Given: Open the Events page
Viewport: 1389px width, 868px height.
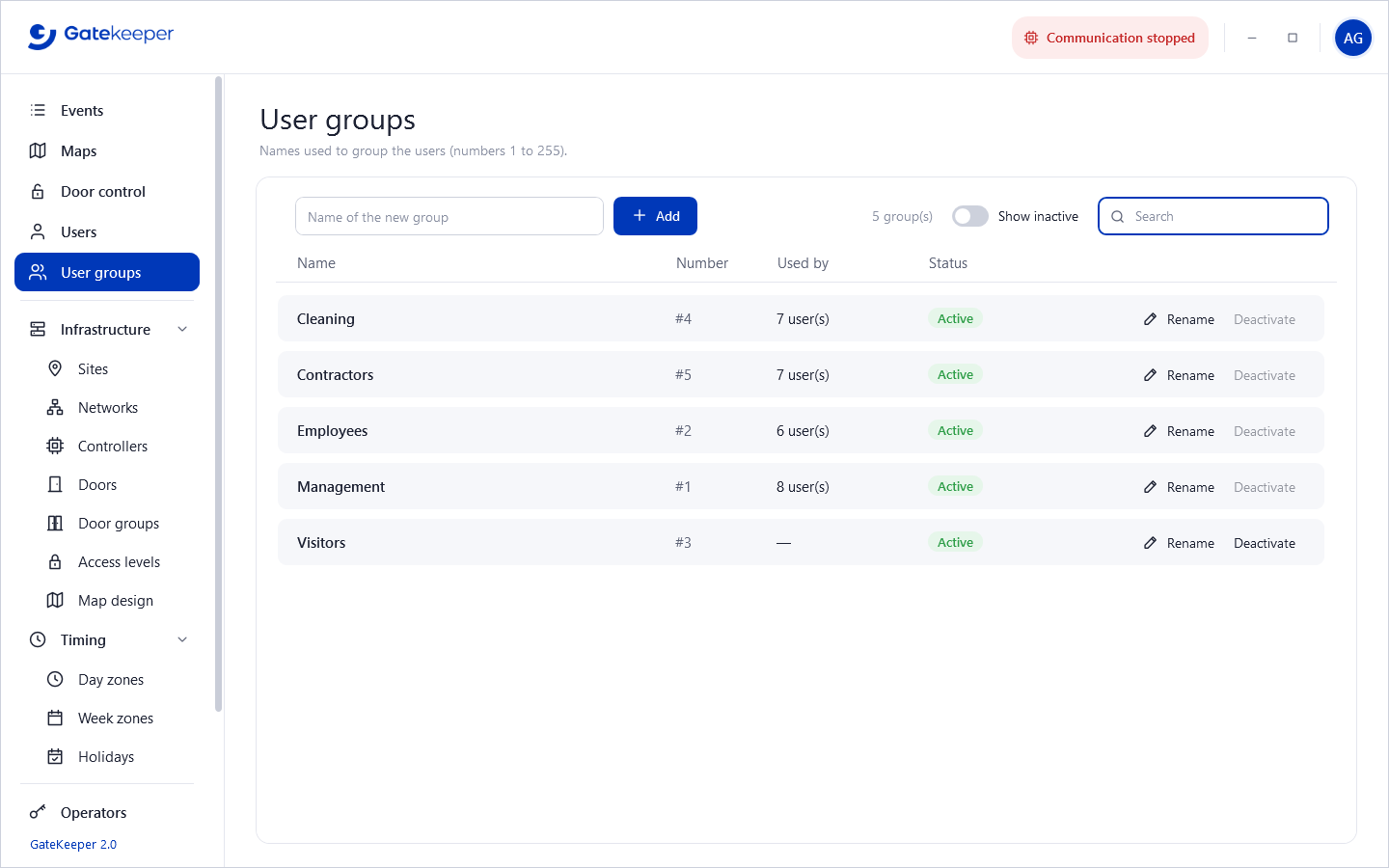Looking at the screenshot, I should [107, 110].
